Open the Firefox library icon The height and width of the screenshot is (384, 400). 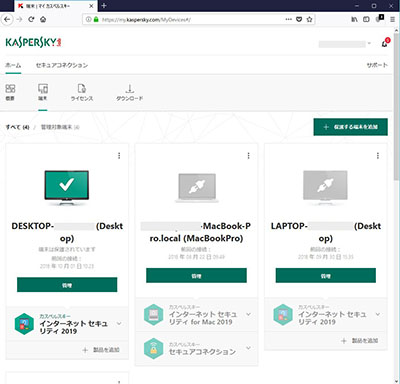coord(355,19)
